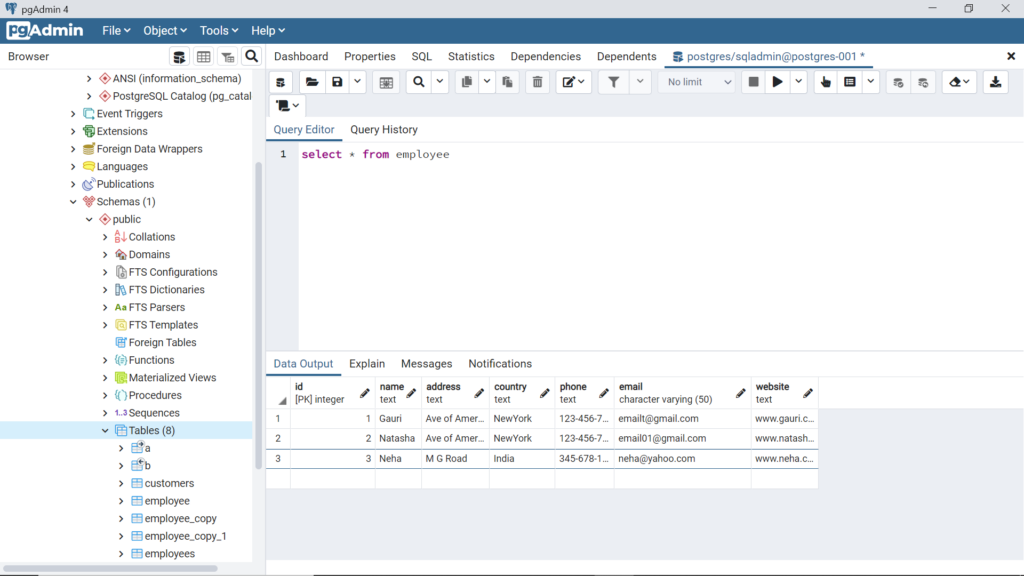Screen dimensions: 1024x576
Task: Open the Tools menu
Action: point(218,30)
